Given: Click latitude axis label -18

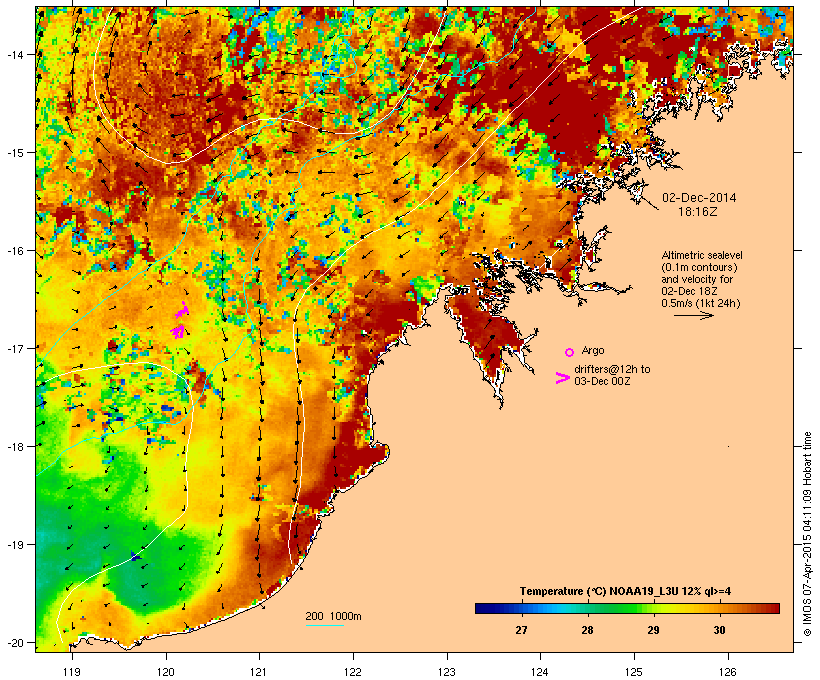Looking at the screenshot, I should coord(14,446).
